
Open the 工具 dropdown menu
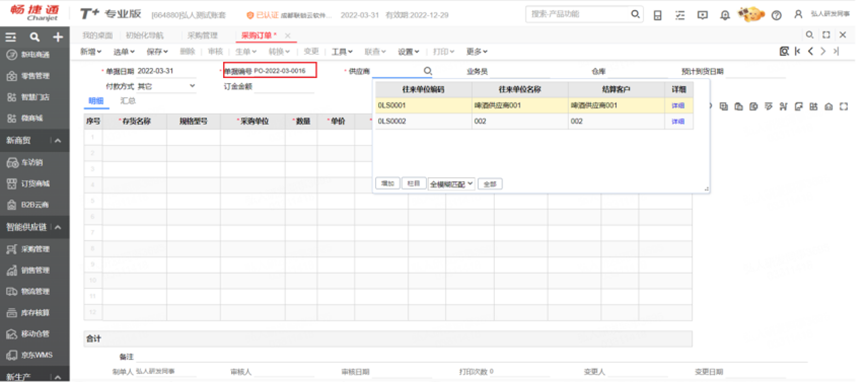[342, 51]
